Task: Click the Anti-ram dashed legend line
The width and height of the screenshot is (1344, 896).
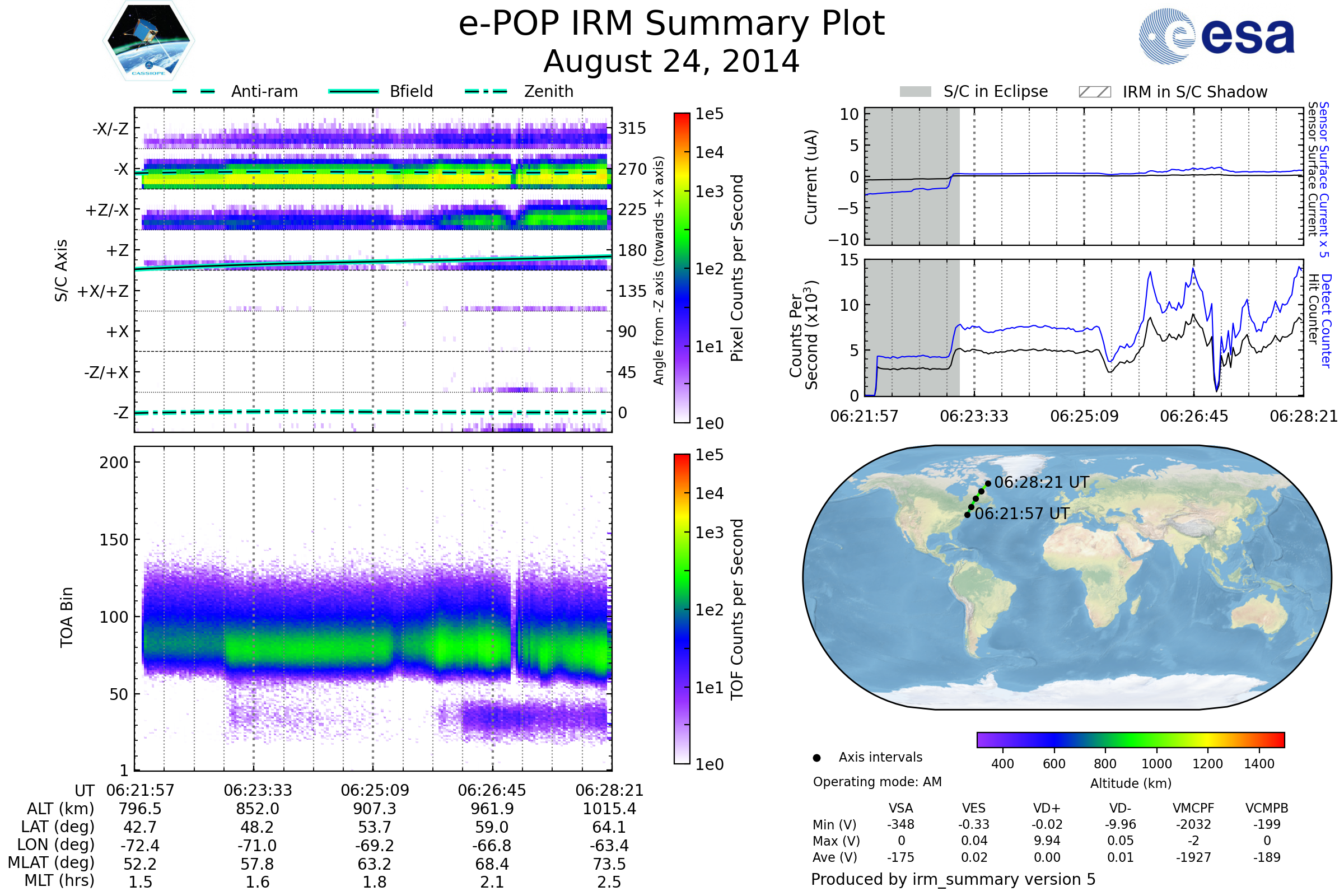Action: [194, 91]
